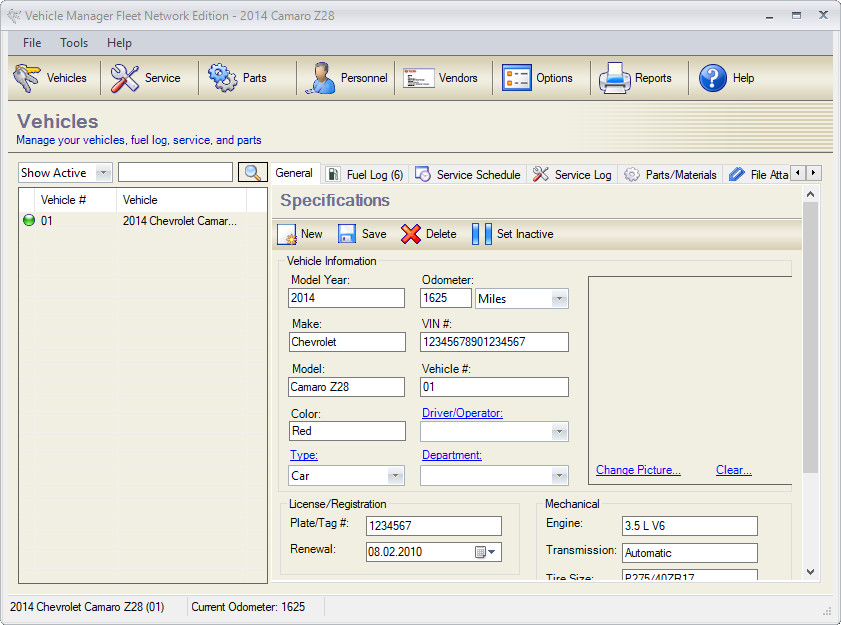The width and height of the screenshot is (841, 625).
Task: Open the Miles odometer unit dropdown
Action: [559, 299]
